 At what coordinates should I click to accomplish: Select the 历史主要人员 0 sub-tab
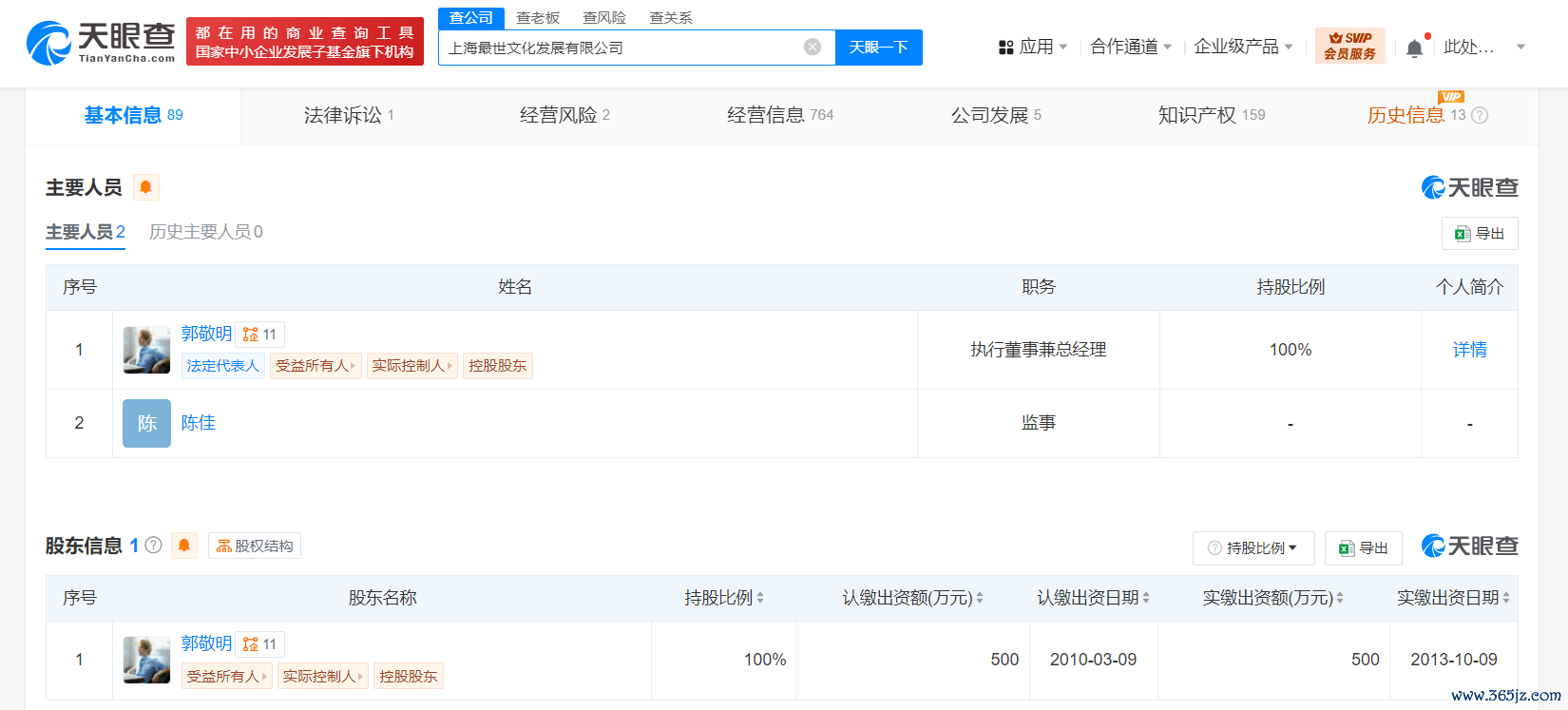coord(206,232)
